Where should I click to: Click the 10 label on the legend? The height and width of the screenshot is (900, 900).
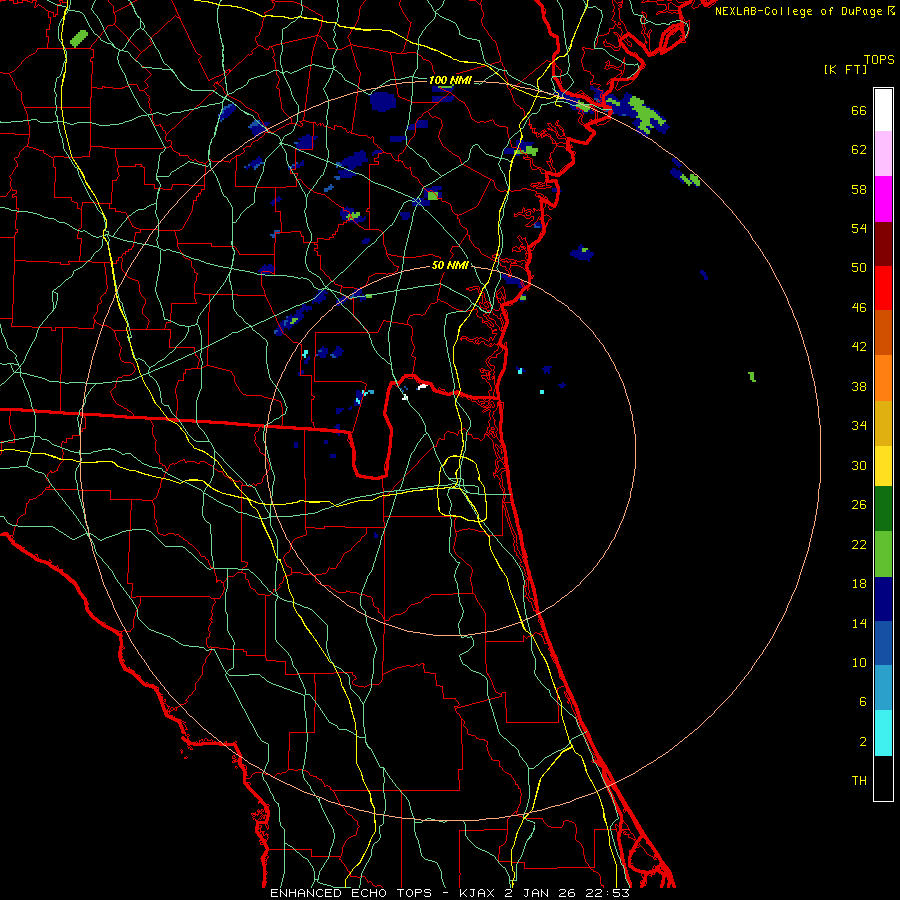point(859,662)
